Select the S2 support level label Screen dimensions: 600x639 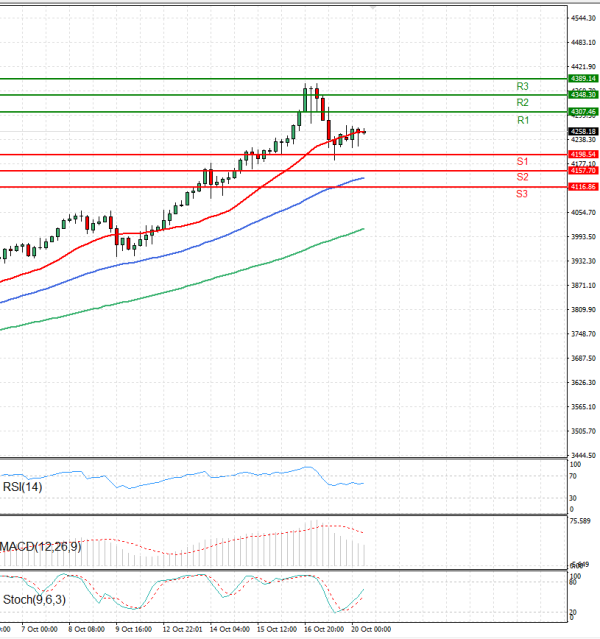point(522,177)
